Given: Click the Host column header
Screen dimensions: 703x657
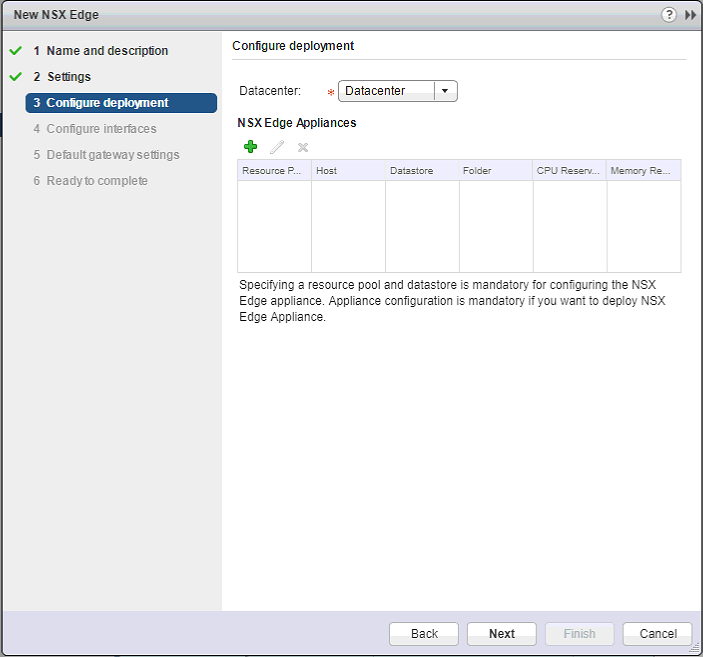Looking at the screenshot, I should coord(348,171).
